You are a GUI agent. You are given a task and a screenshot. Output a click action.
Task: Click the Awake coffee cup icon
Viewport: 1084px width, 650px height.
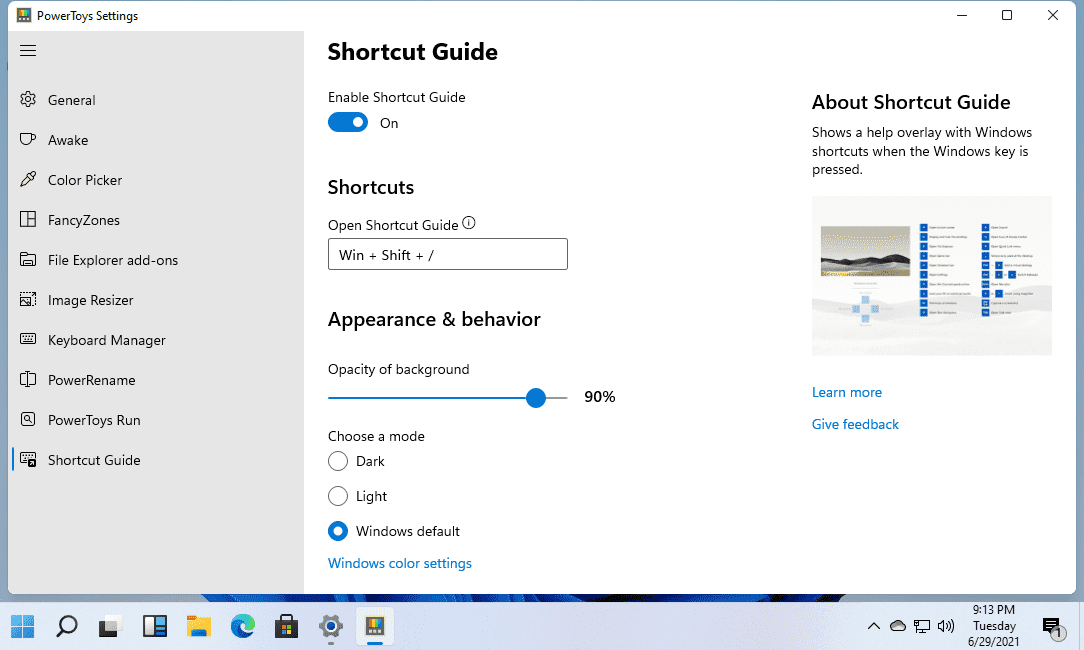(x=28, y=140)
